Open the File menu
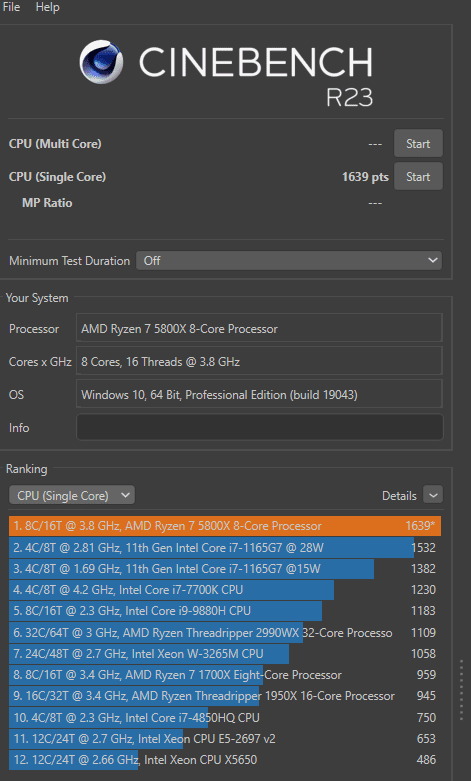 [x=11, y=7]
